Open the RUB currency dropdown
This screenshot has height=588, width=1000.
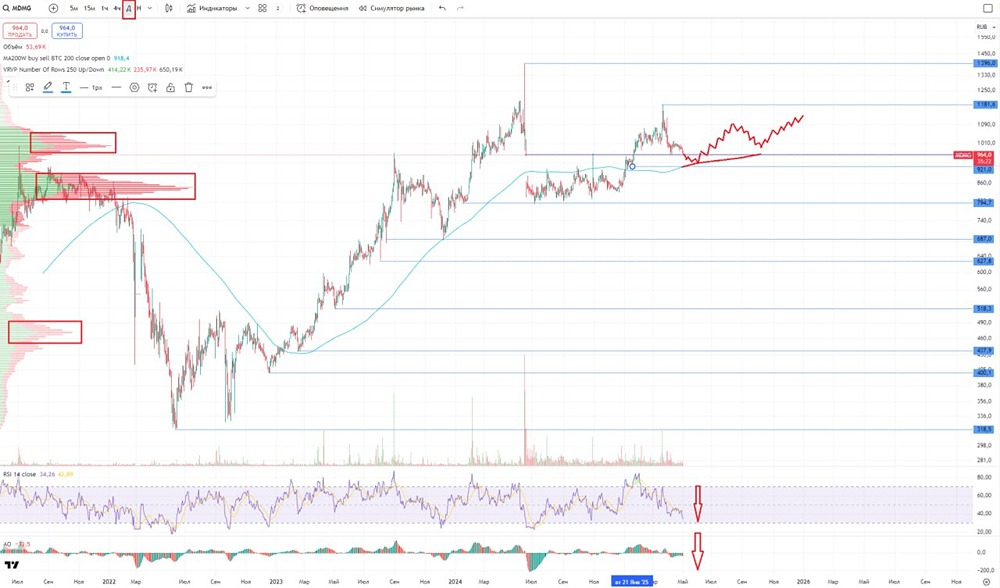(985, 27)
